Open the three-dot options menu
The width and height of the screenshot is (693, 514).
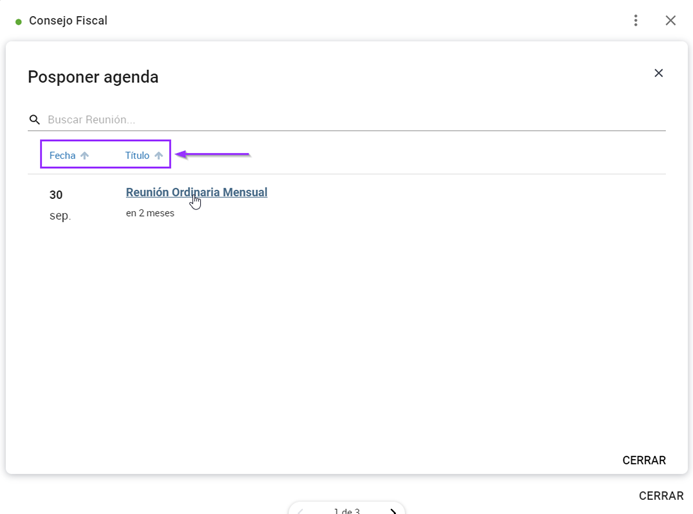coord(636,20)
